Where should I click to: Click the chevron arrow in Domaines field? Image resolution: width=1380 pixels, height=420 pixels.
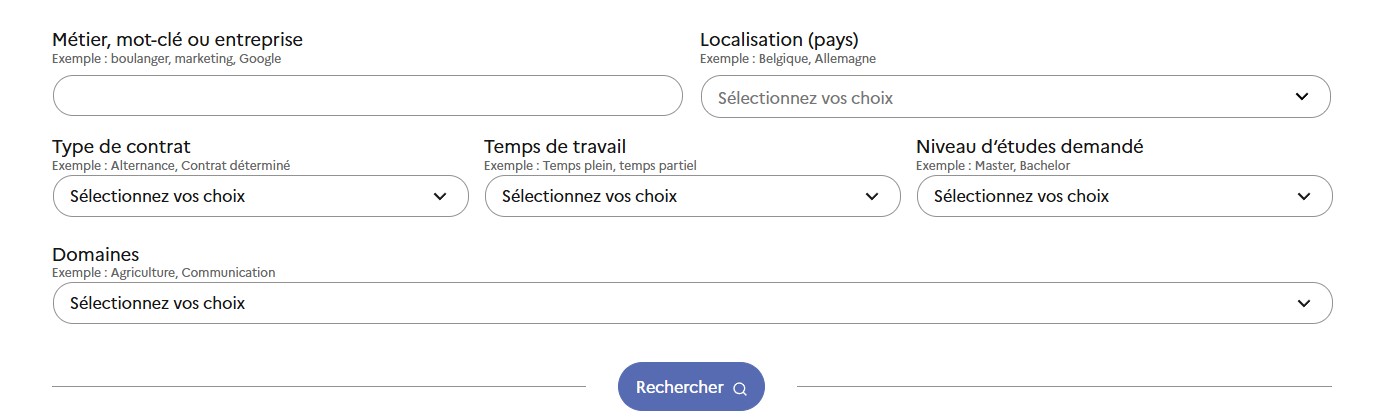(1303, 303)
